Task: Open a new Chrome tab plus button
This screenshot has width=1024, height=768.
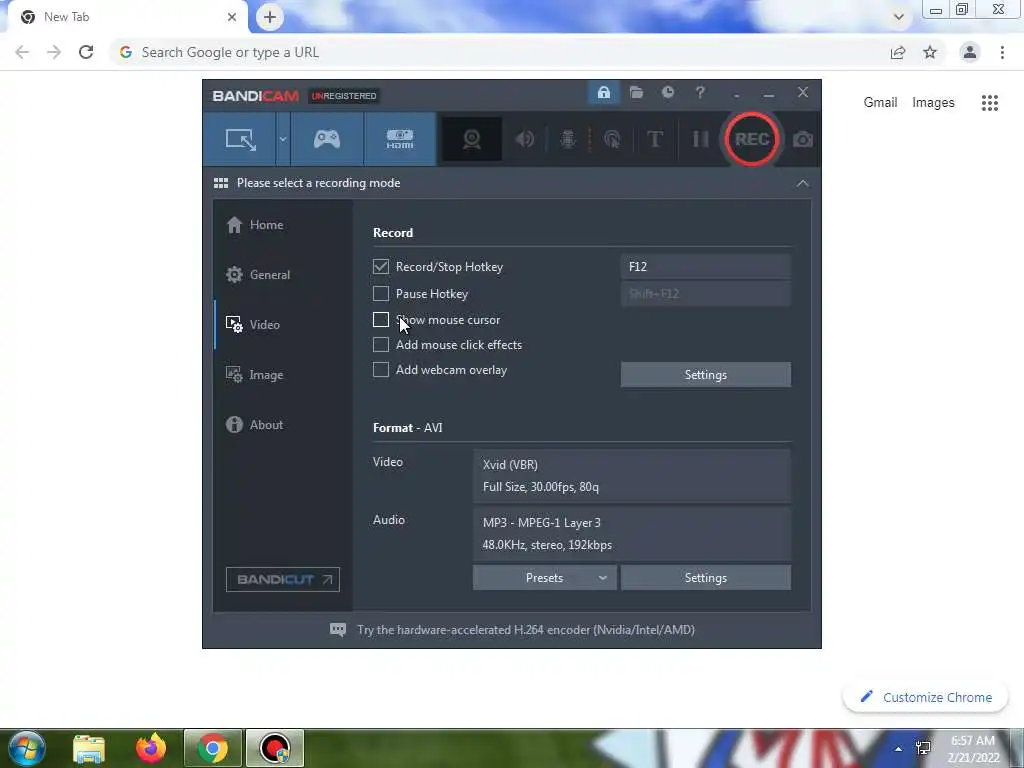Action: tap(270, 17)
